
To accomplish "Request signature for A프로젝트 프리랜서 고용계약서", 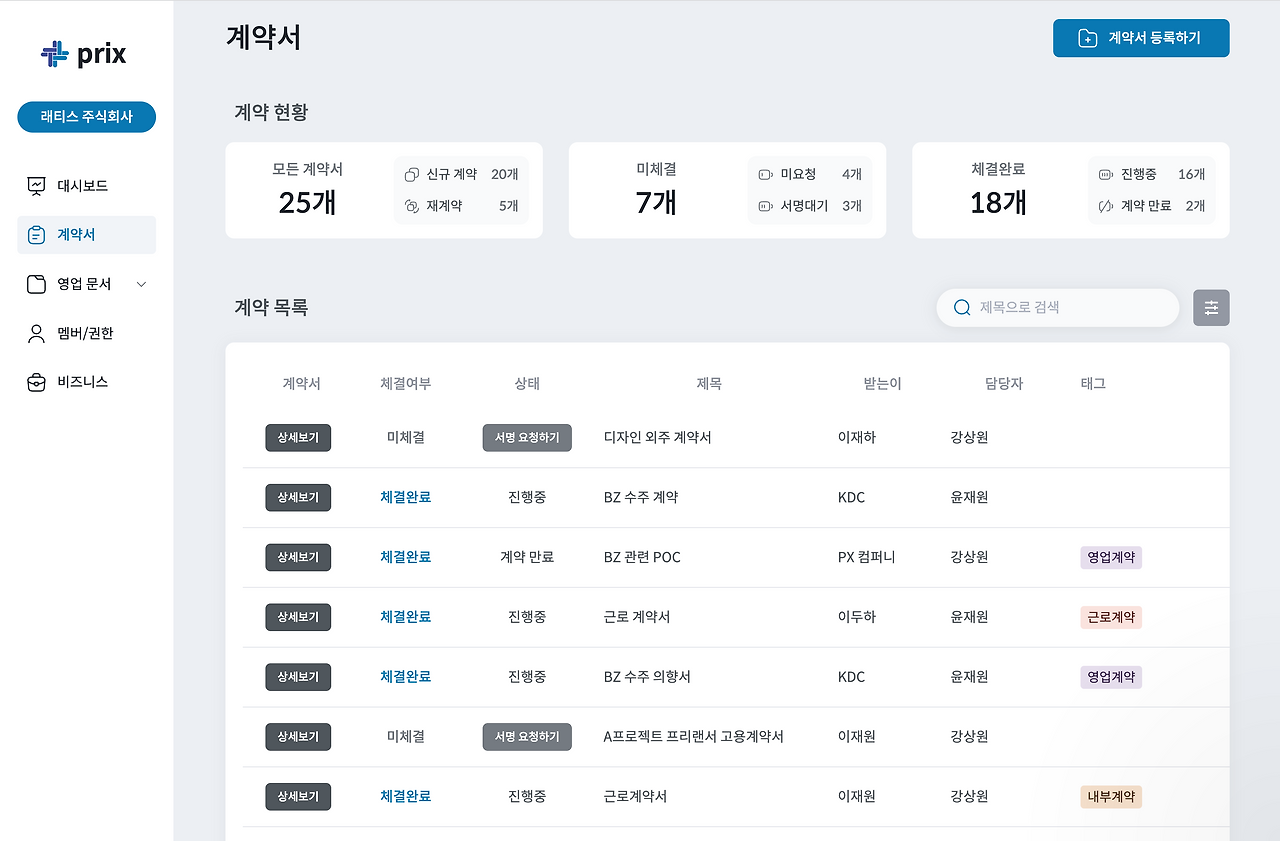I will [x=527, y=737].
